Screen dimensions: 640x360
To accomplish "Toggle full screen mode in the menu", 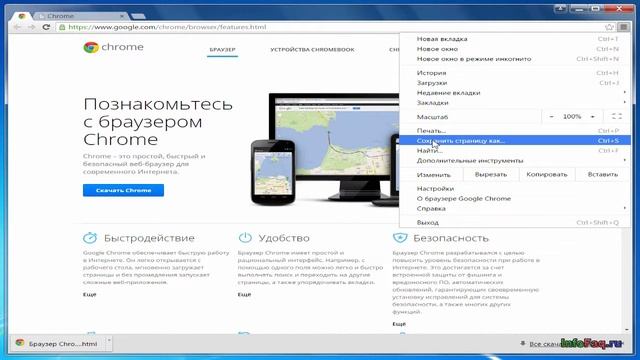I will [617, 117].
